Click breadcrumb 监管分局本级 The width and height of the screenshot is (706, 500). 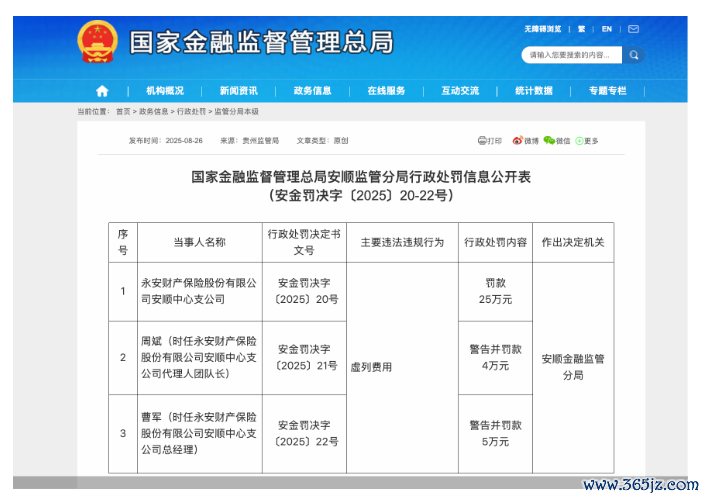[x=236, y=111]
